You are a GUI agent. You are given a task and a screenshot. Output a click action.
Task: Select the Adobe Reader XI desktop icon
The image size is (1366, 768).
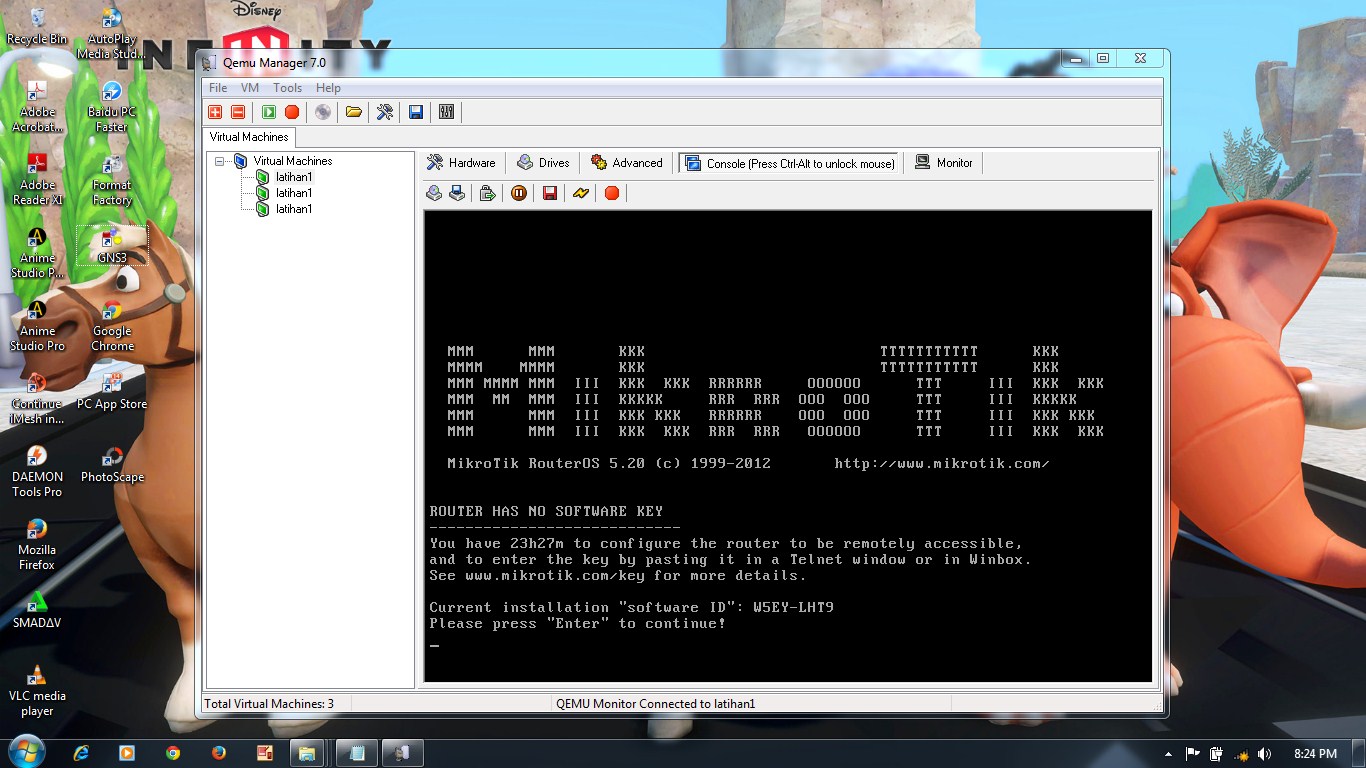pyautogui.click(x=37, y=179)
